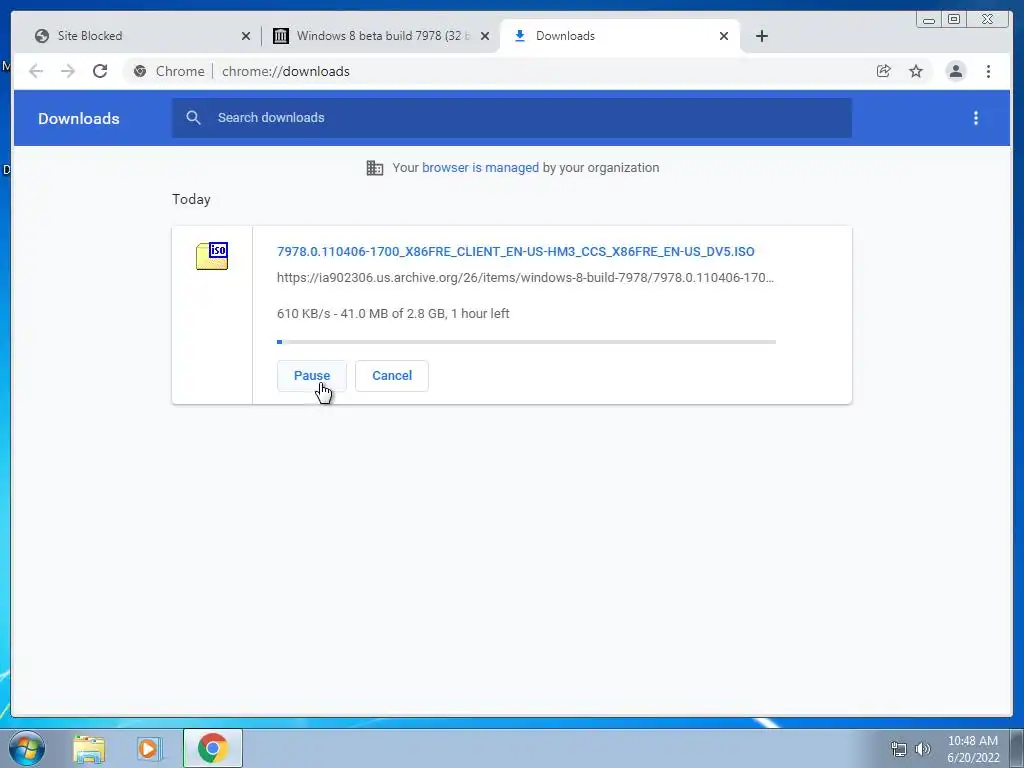
Task: Select the Downloads tab
Action: click(x=619, y=36)
